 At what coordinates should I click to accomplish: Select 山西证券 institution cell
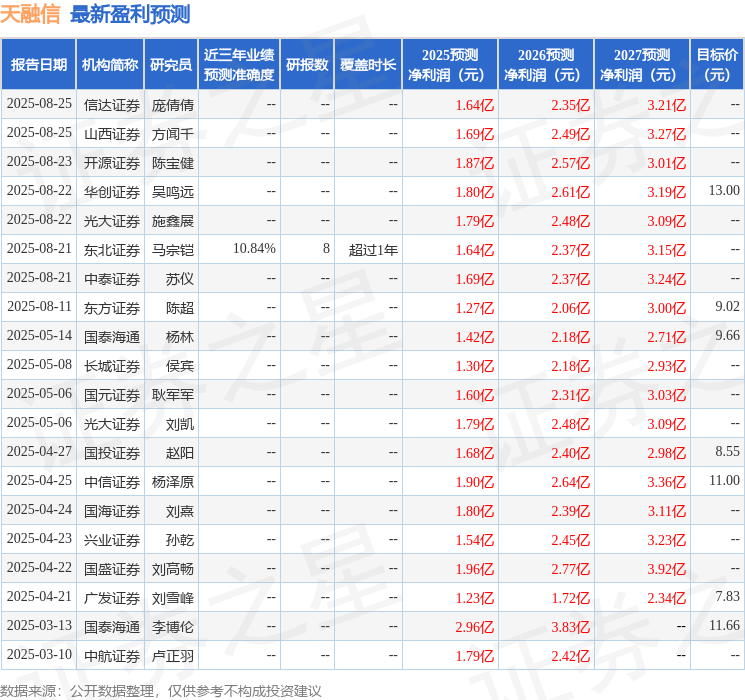tap(112, 134)
